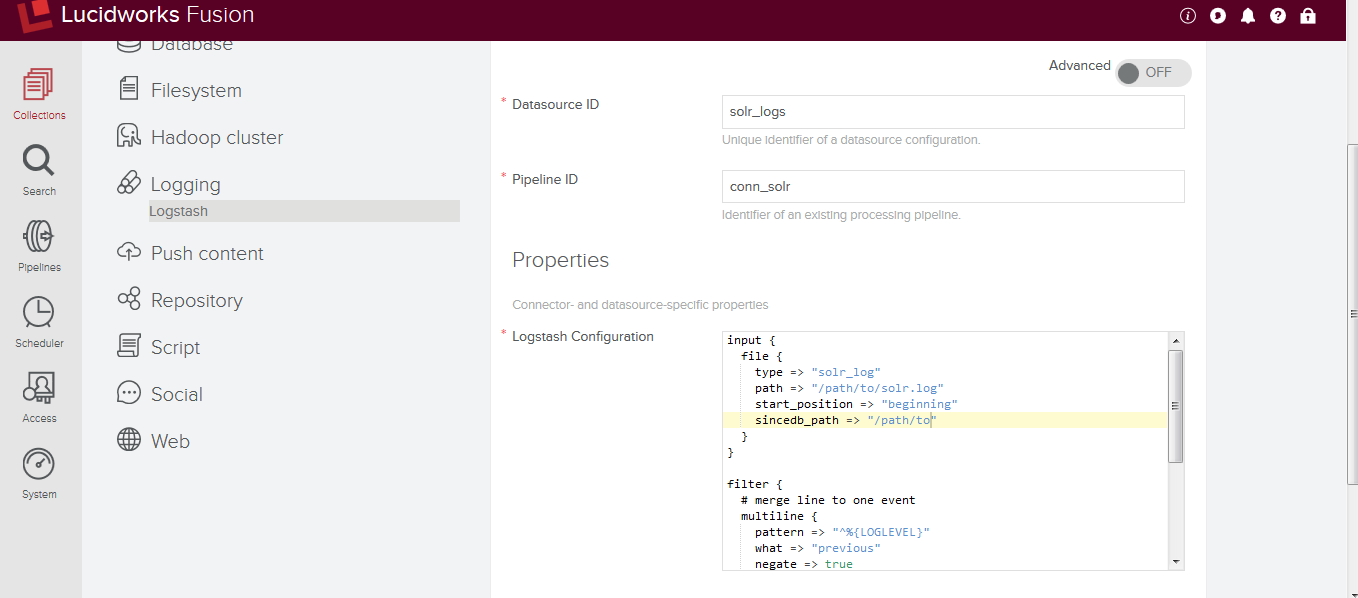This screenshot has height=598, width=1358.
Task: Click the Filesystem document icon
Action: click(129, 89)
